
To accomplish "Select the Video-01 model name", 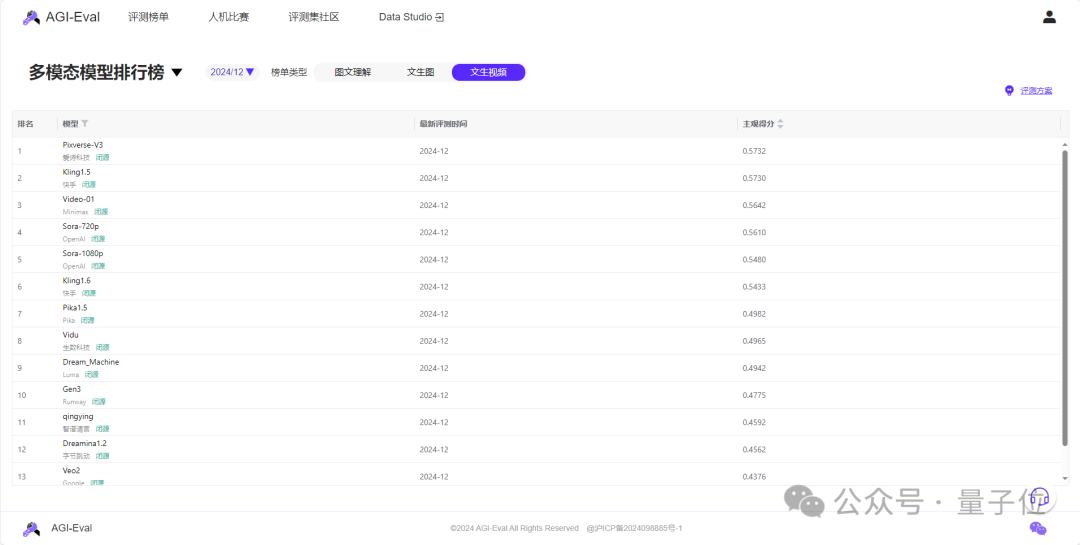I will pos(79,200).
